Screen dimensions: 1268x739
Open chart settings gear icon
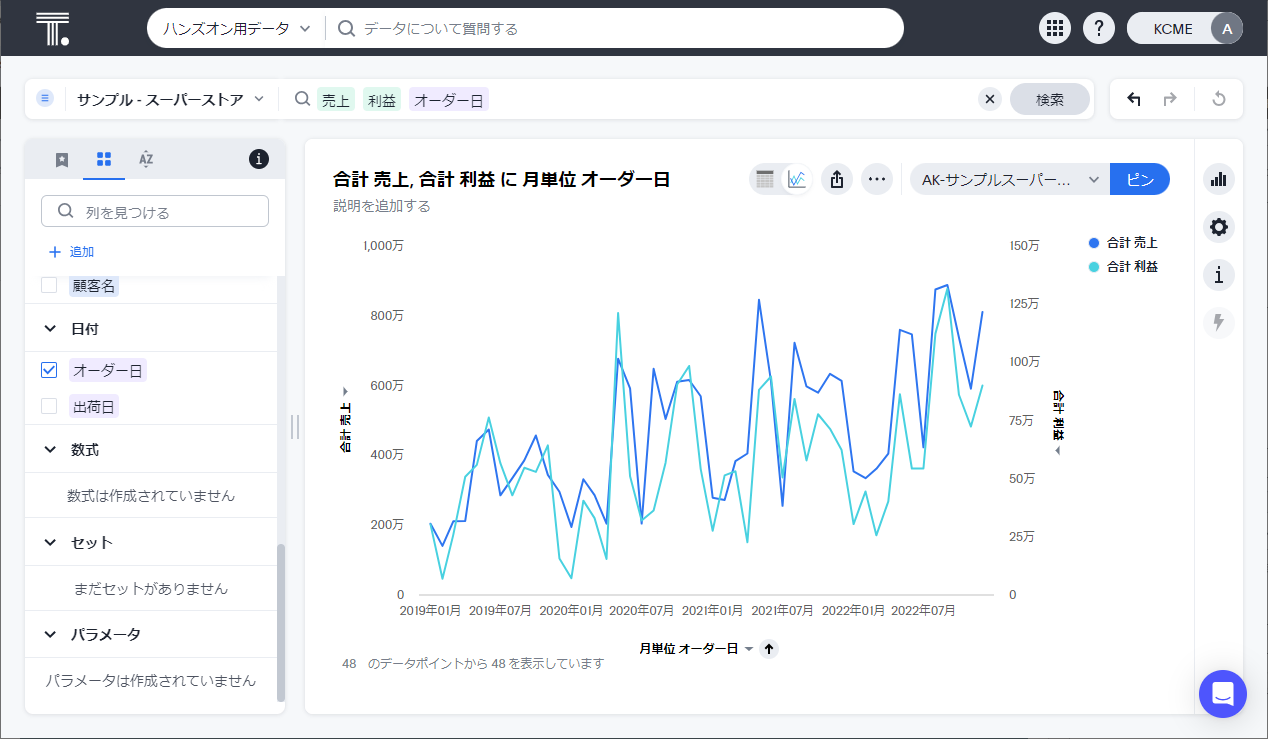click(x=1218, y=227)
